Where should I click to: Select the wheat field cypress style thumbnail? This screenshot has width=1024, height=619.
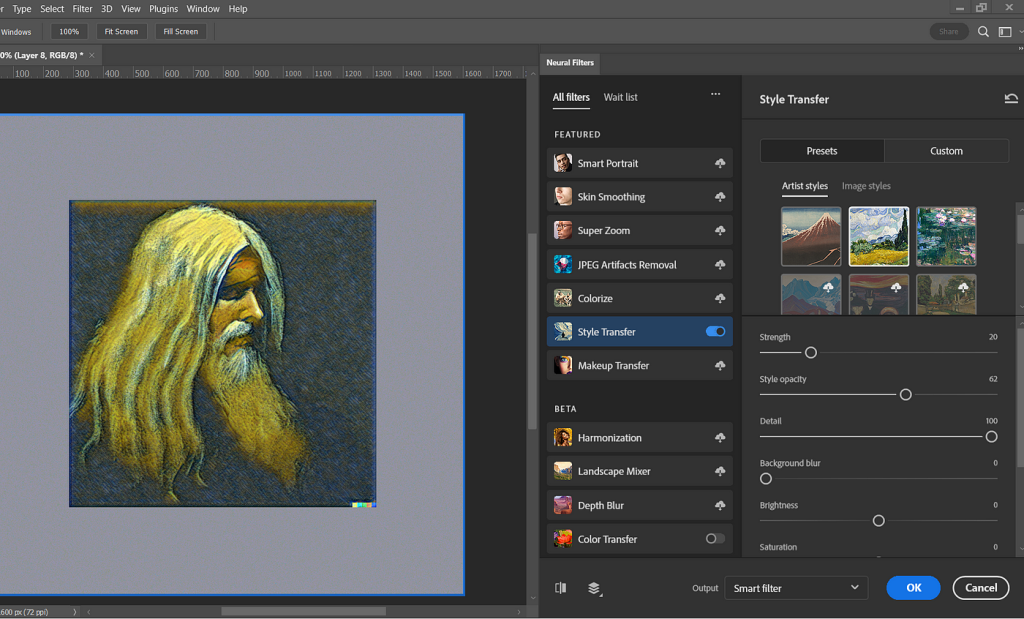878,236
